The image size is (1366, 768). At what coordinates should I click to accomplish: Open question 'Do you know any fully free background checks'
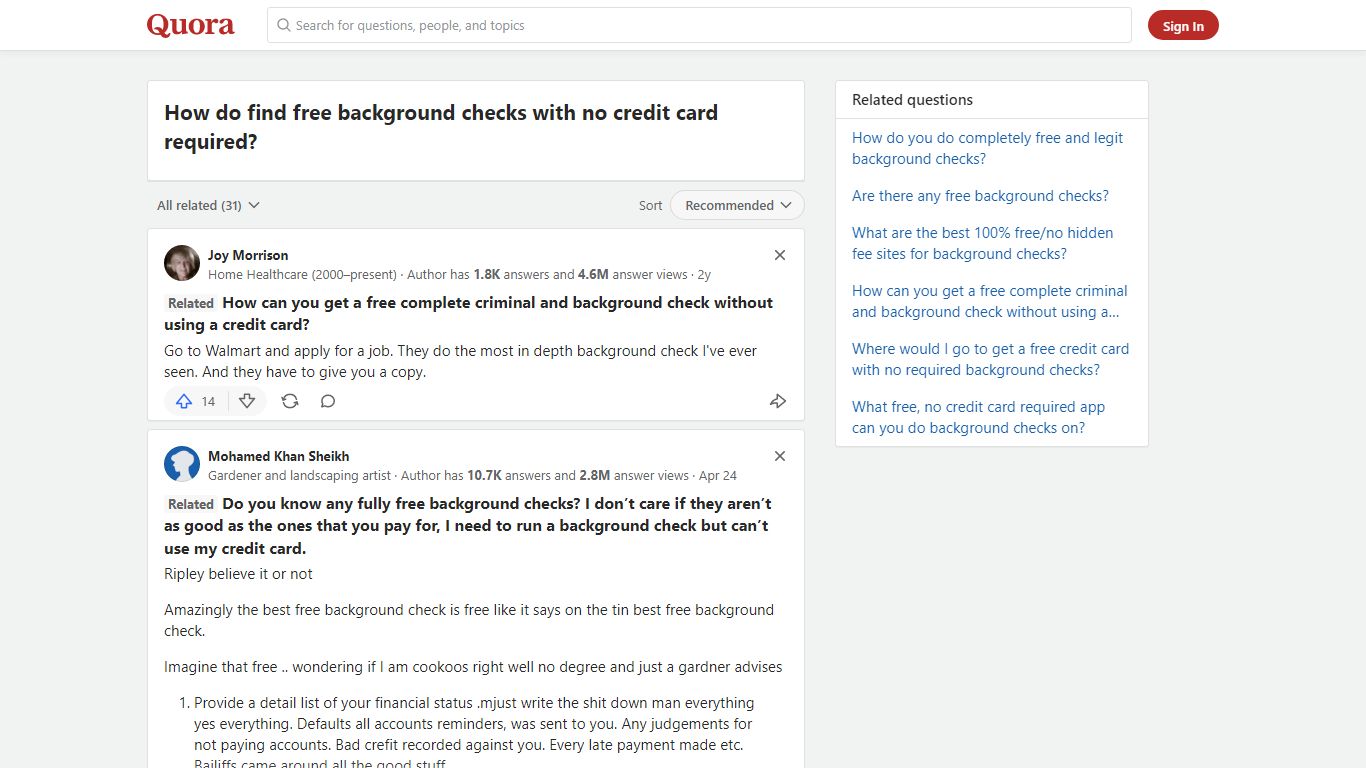point(468,526)
